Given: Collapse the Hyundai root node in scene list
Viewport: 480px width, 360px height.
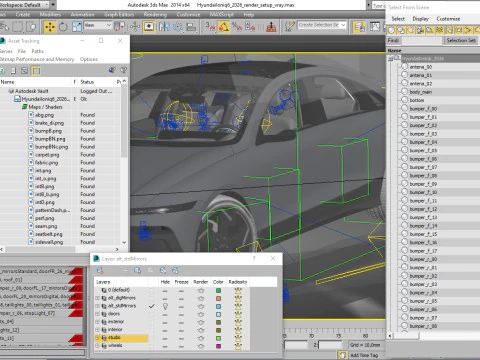Looking at the screenshot, I should click(x=390, y=59).
